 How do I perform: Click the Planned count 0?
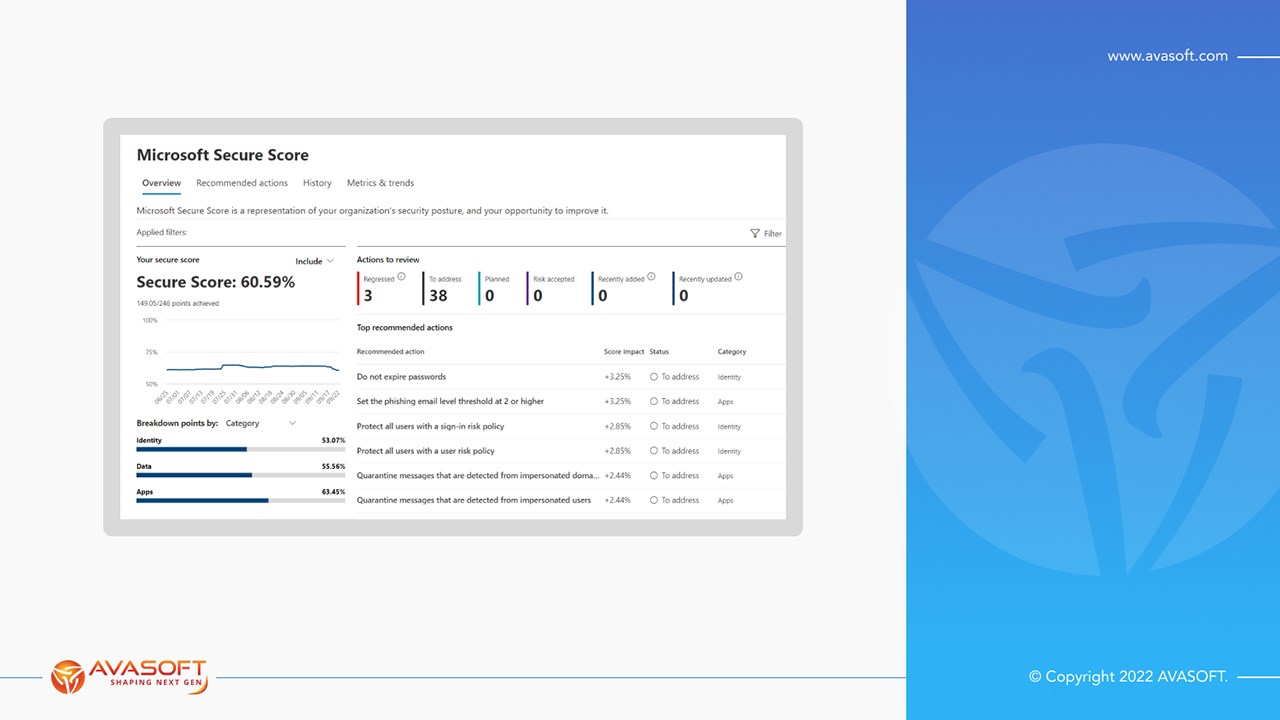[x=489, y=296]
